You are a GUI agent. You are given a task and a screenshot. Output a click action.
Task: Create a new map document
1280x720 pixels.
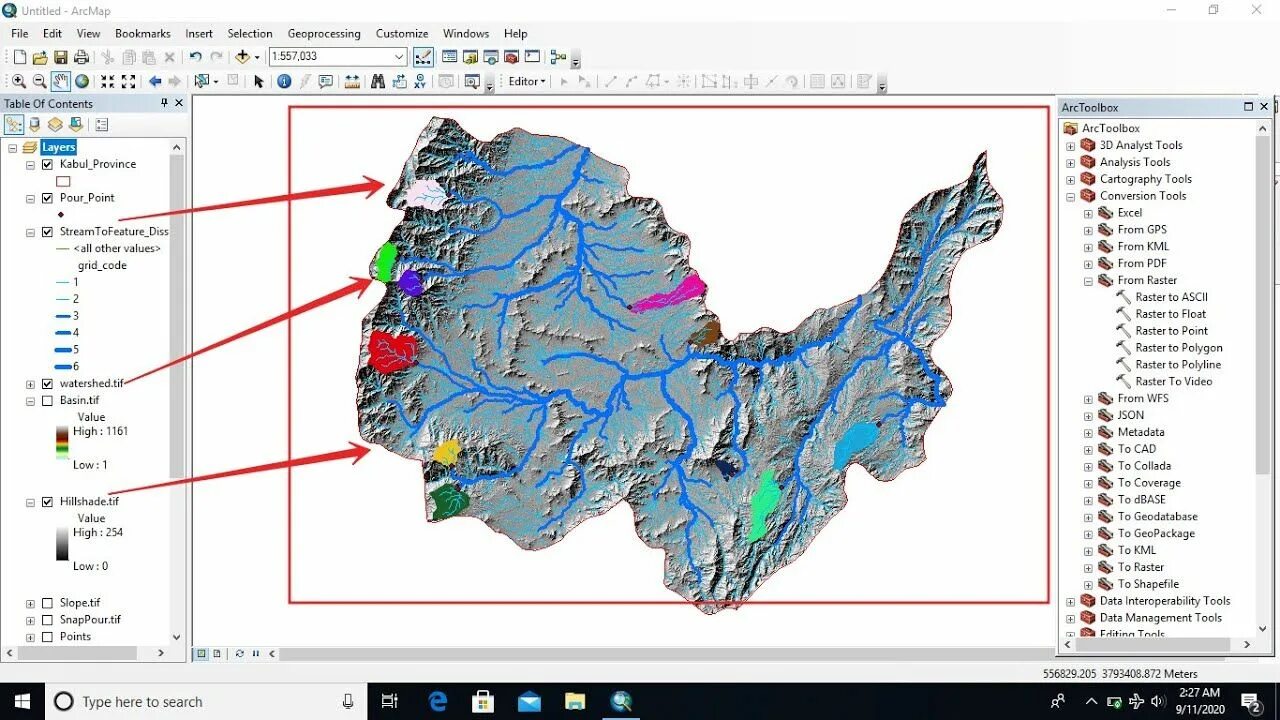[19, 58]
